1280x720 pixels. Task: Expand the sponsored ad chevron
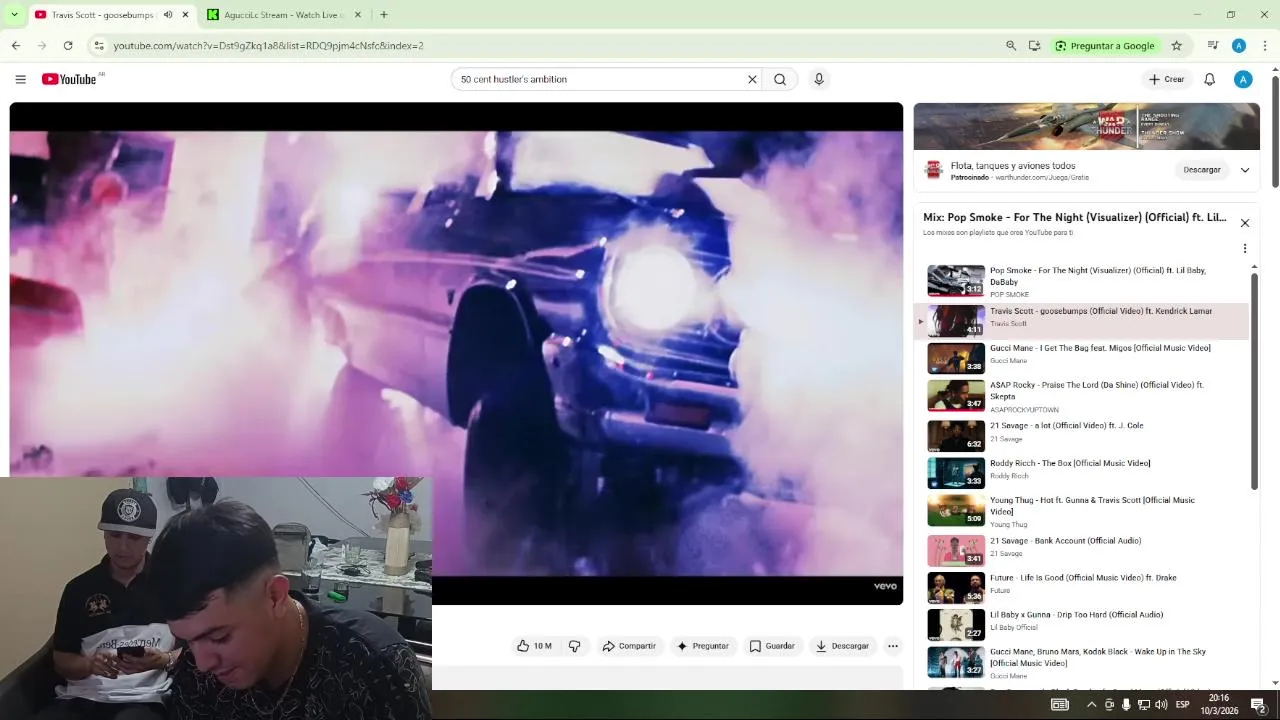(x=1245, y=170)
